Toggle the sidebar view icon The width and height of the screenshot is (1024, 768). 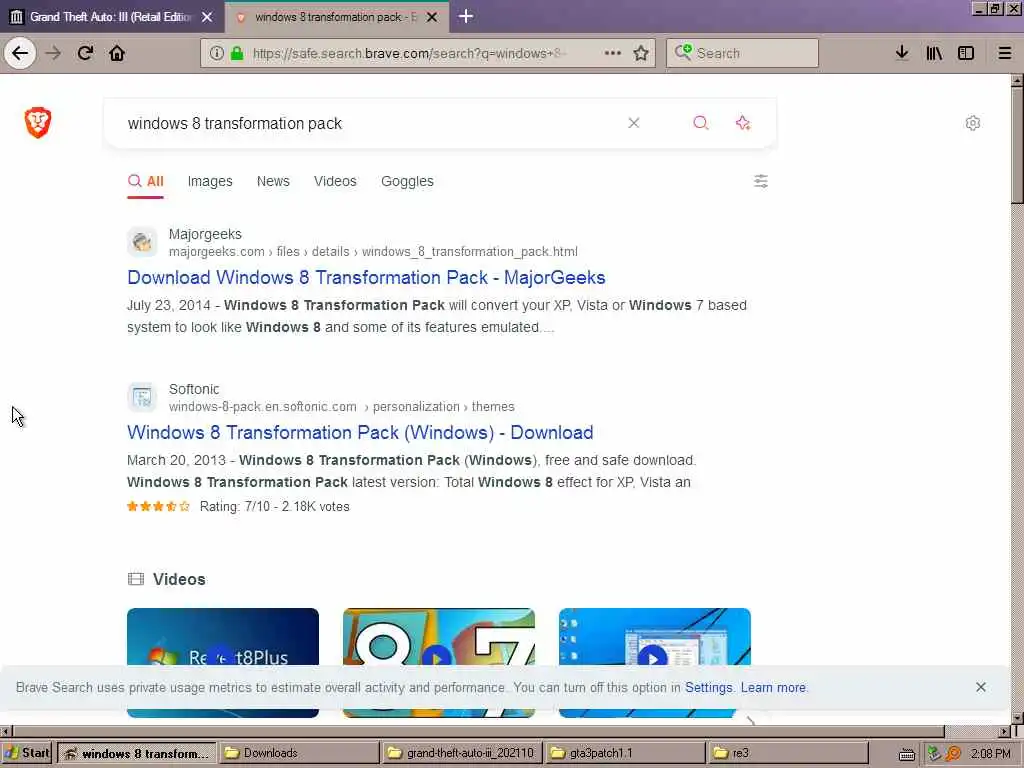tap(966, 53)
